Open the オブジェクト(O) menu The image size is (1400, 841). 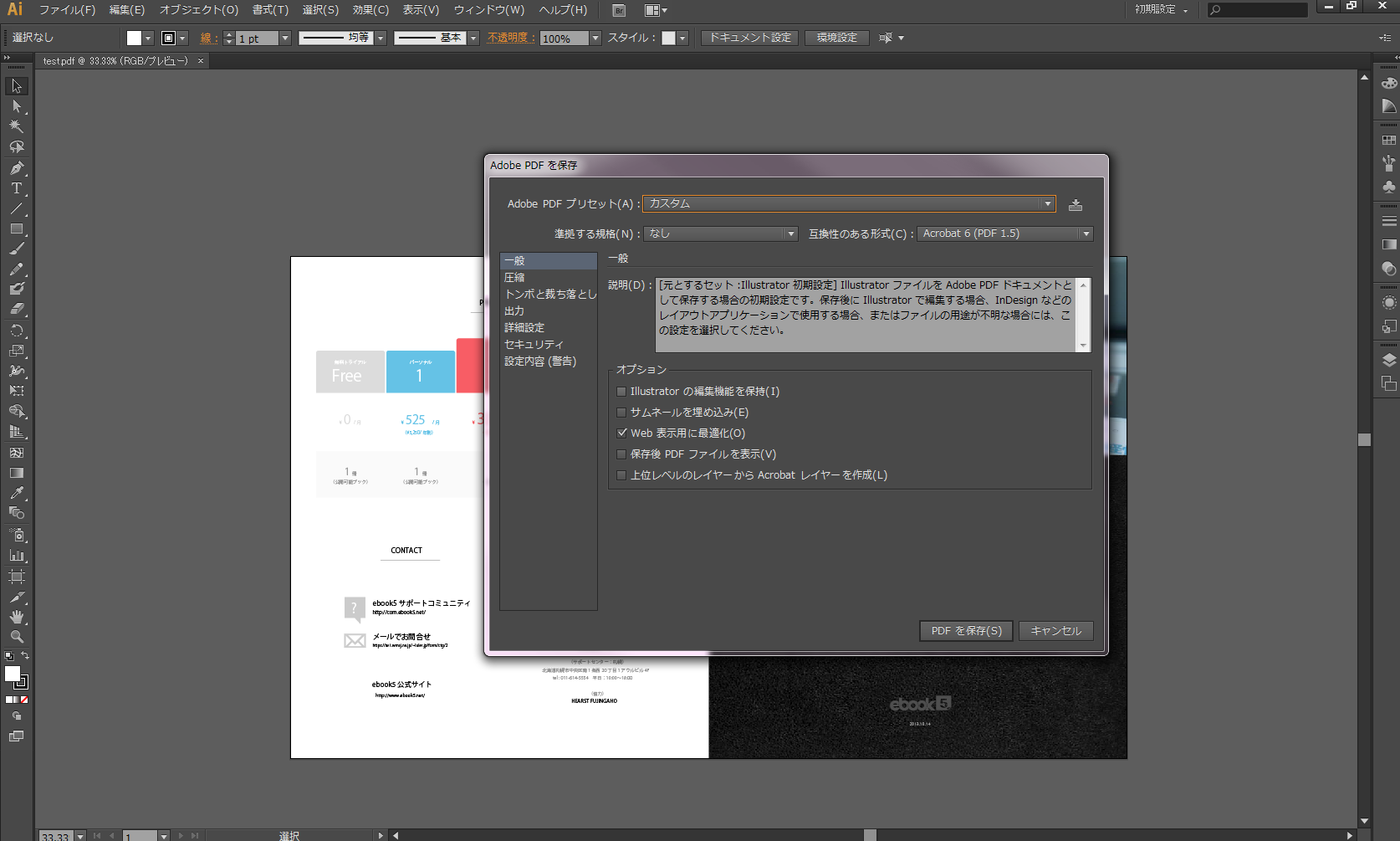(199, 10)
